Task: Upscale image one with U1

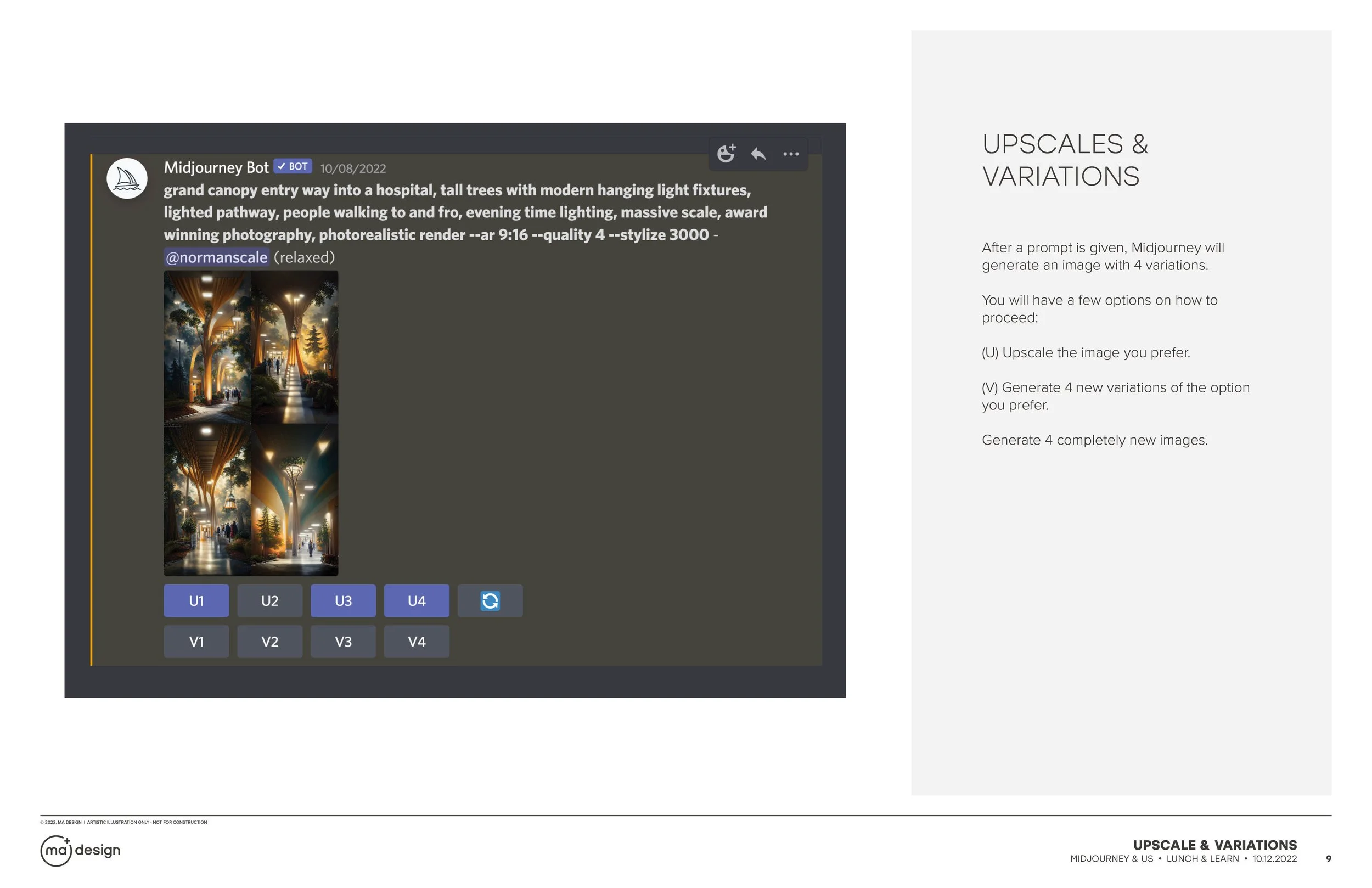Action: (x=196, y=601)
